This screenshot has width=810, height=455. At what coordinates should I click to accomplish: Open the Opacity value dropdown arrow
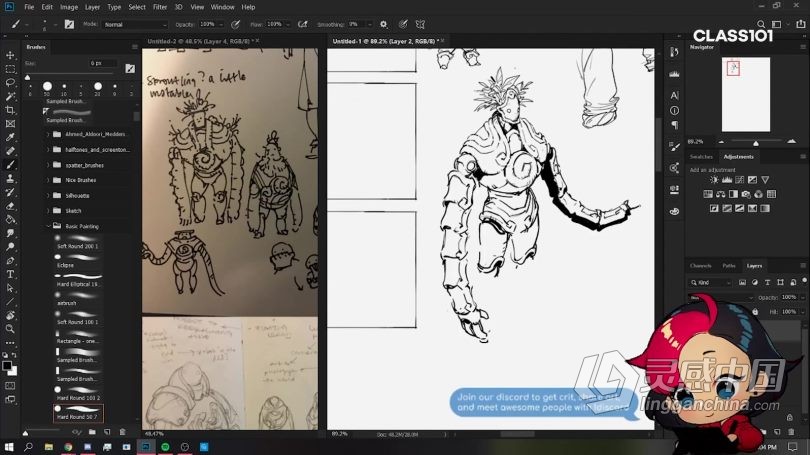221,24
